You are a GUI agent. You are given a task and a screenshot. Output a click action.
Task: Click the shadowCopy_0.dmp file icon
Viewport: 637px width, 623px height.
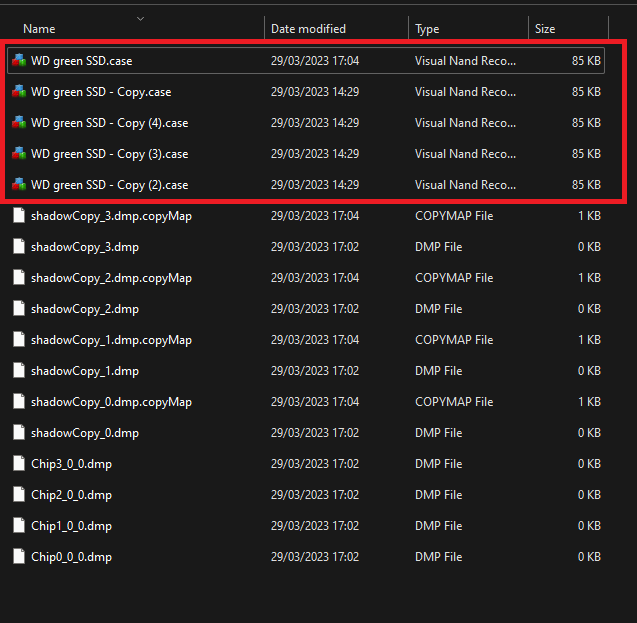click(x=19, y=433)
